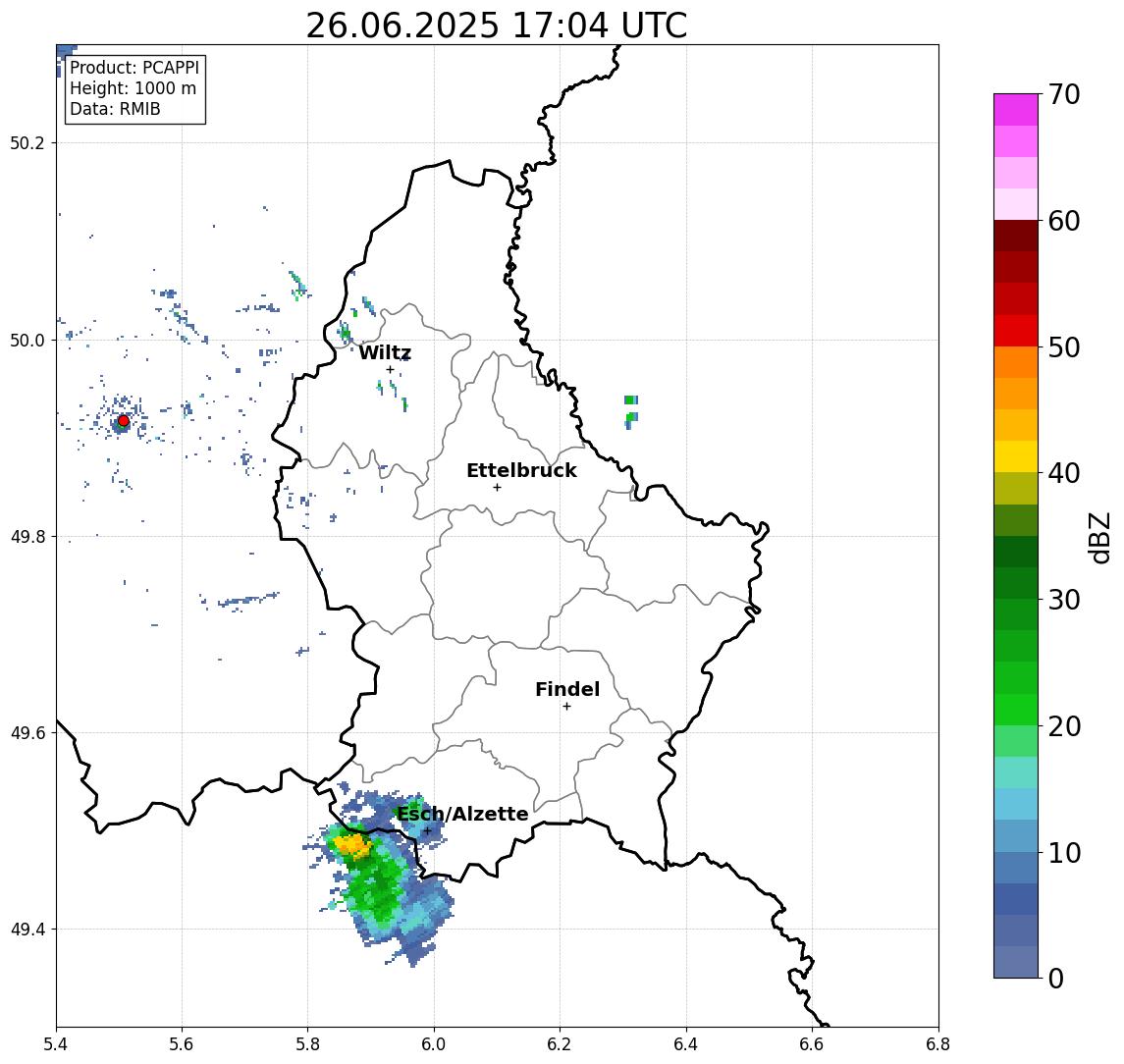Click the 10 tick on colorbar

coord(1063,853)
